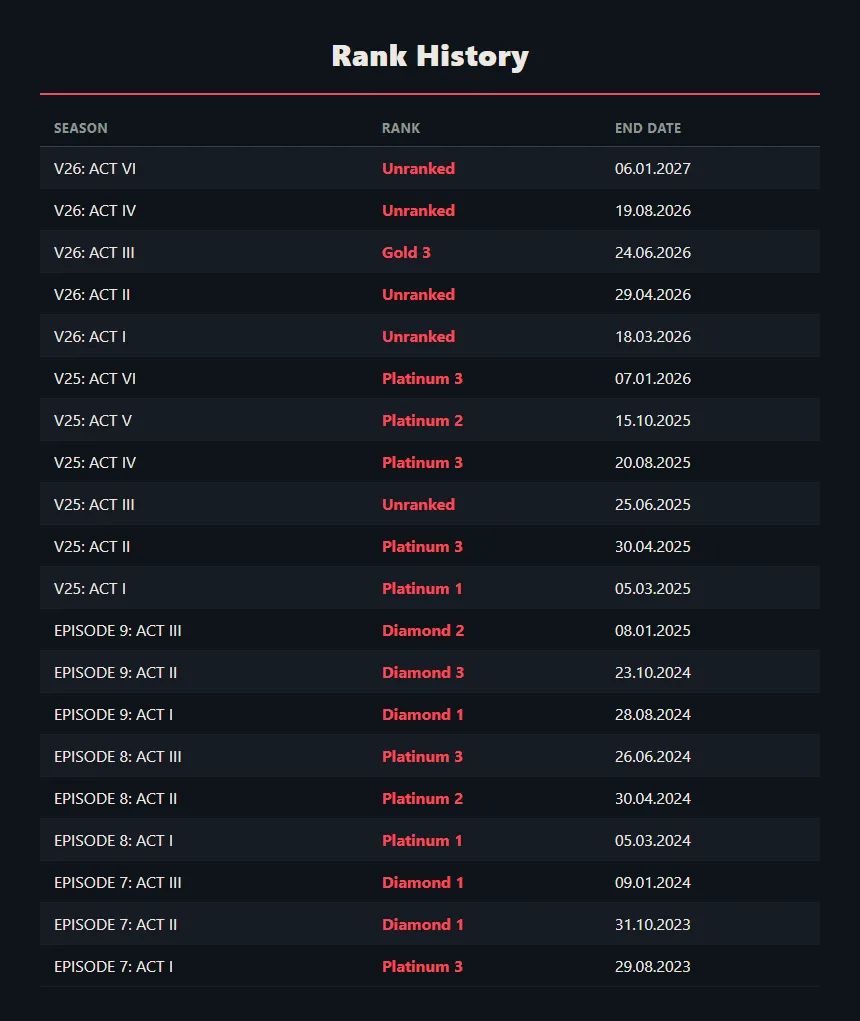Click the Unranked rank for V26: ACT I
Viewport: 860px width, 1021px height.
pos(419,337)
